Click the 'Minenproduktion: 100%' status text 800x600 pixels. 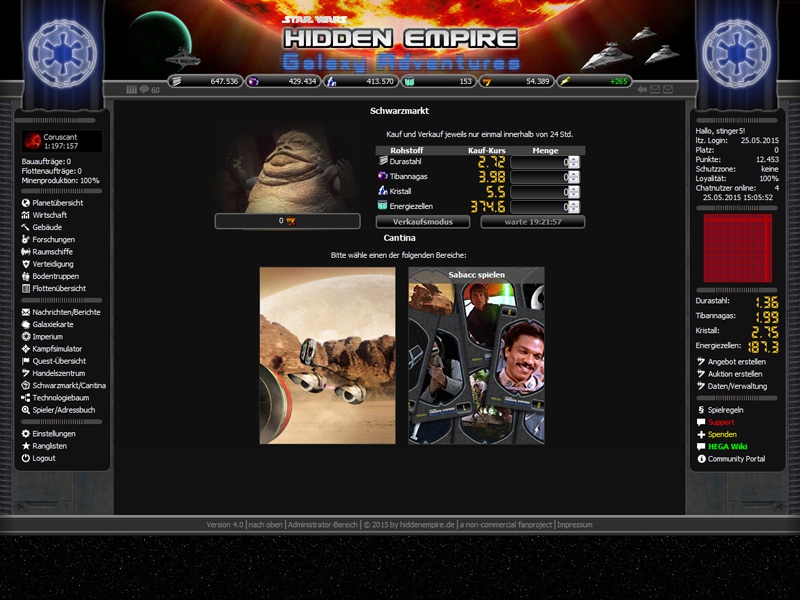tap(60, 180)
